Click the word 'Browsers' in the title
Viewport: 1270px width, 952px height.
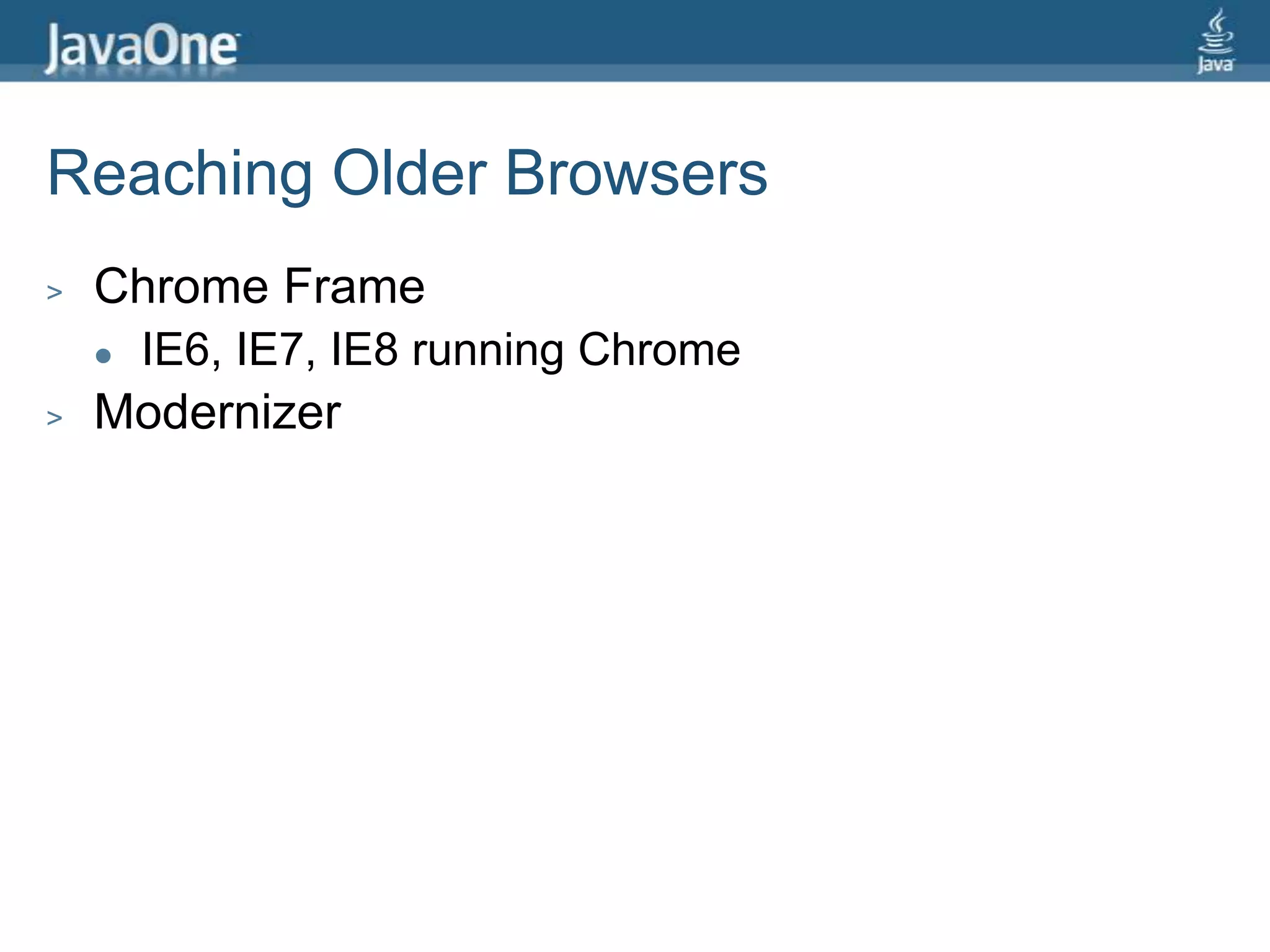click(x=636, y=174)
